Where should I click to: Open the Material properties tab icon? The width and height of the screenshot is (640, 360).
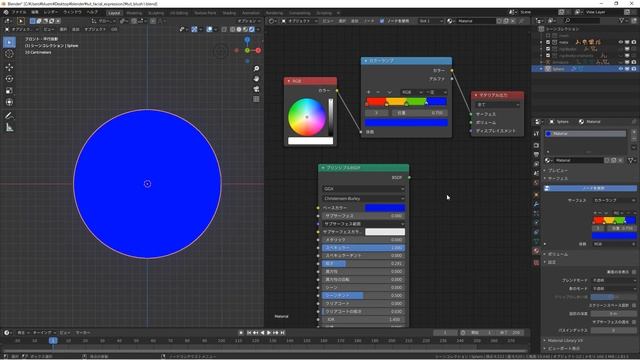[x=536, y=251]
